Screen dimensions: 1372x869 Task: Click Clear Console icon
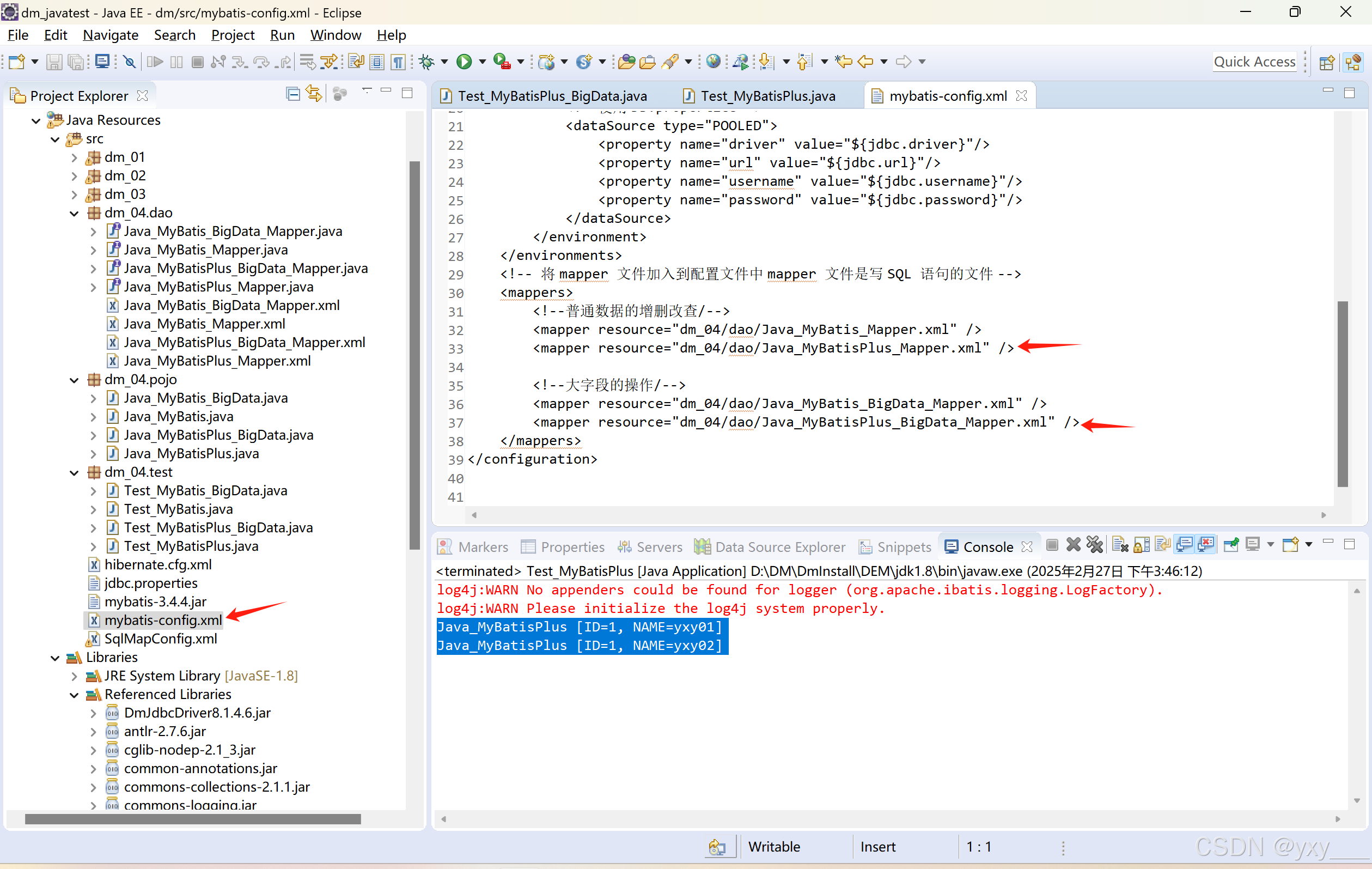coord(1120,545)
